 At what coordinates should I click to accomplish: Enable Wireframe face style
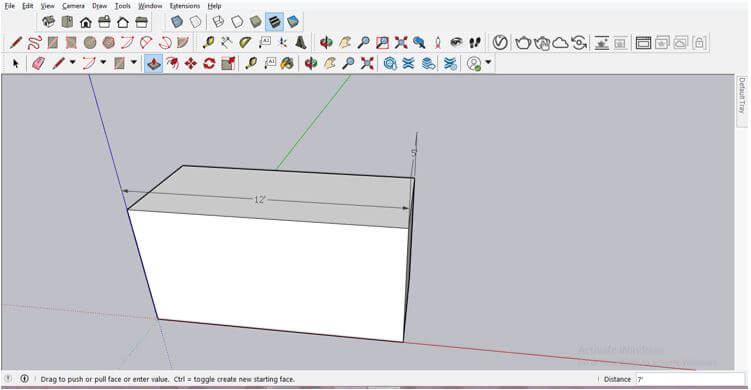pos(218,22)
